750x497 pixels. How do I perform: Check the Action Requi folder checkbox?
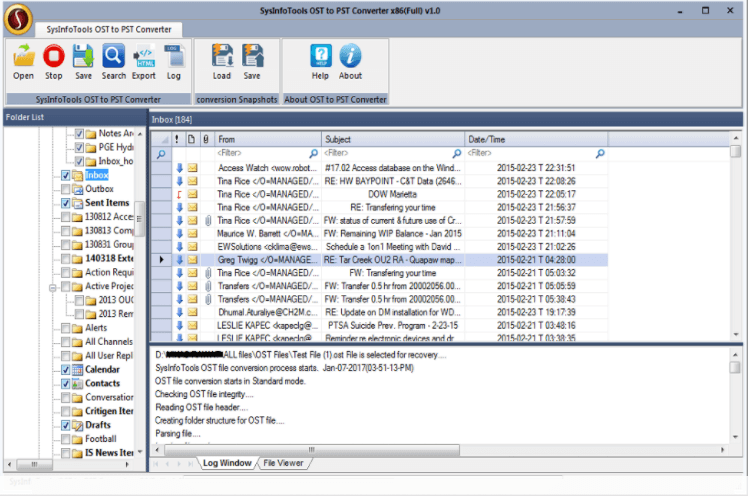tap(66, 273)
